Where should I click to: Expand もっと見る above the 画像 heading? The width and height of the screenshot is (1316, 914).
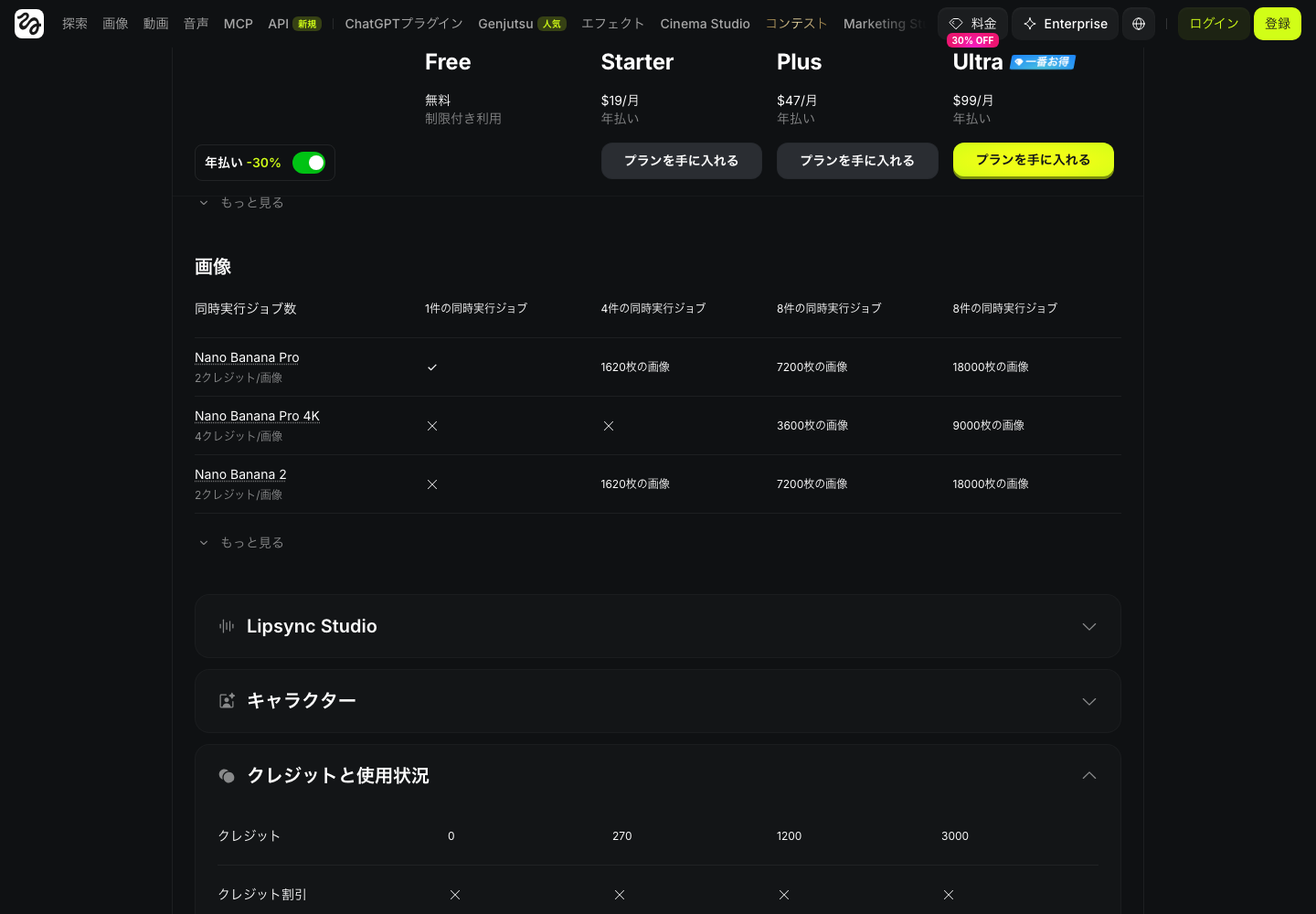(241, 203)
